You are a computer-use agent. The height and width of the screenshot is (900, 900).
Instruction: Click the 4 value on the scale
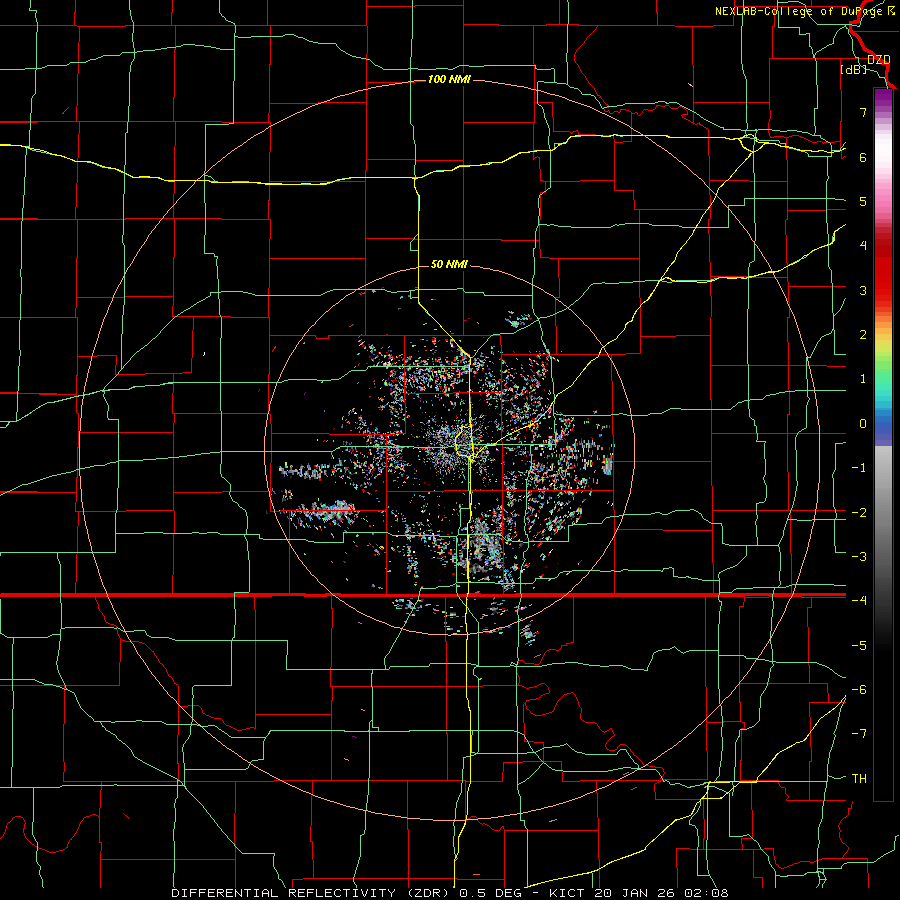pyautogui.click(x=863, y=246)
